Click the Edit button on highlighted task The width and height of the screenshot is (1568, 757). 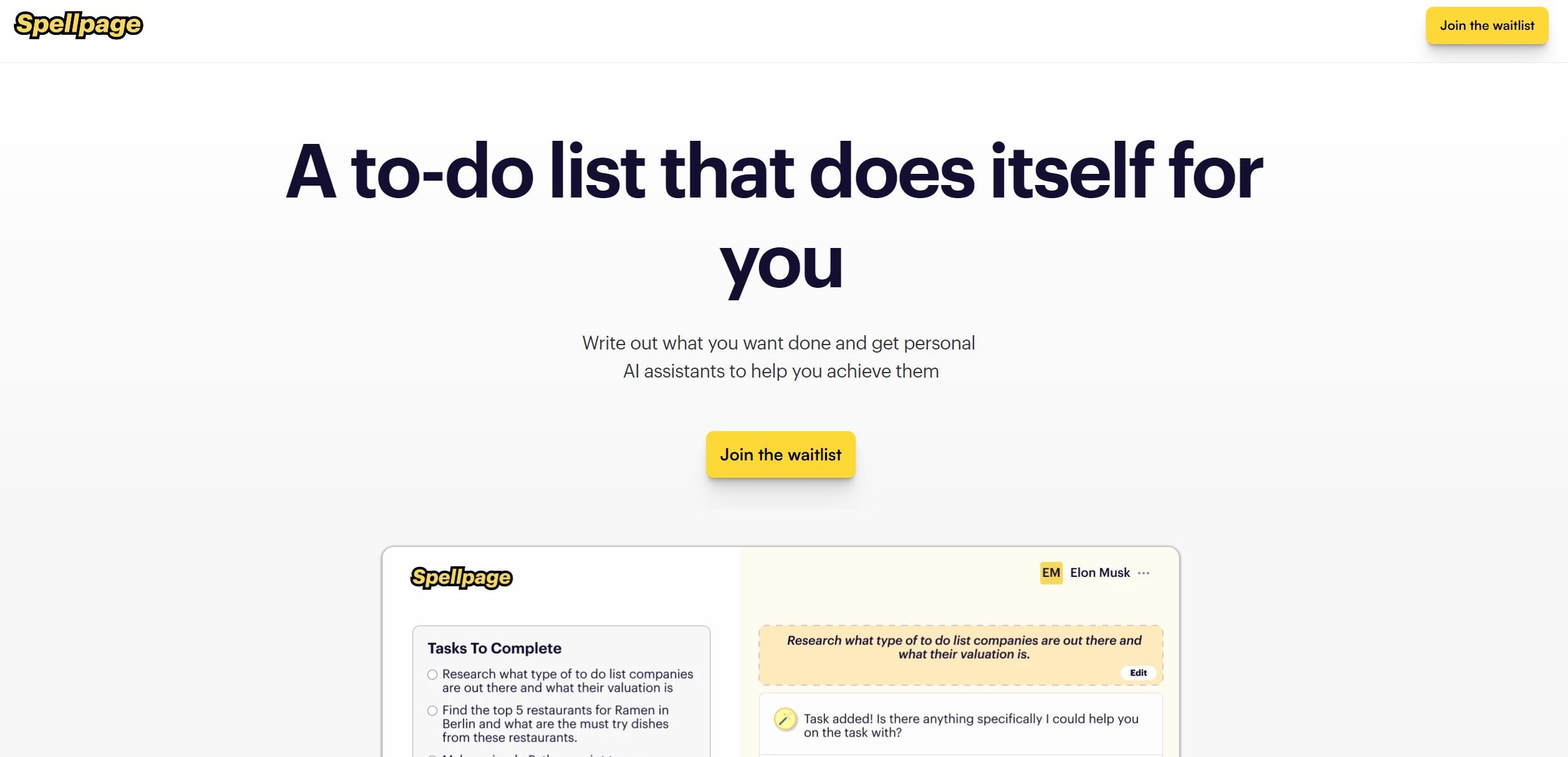(1139, 672)
